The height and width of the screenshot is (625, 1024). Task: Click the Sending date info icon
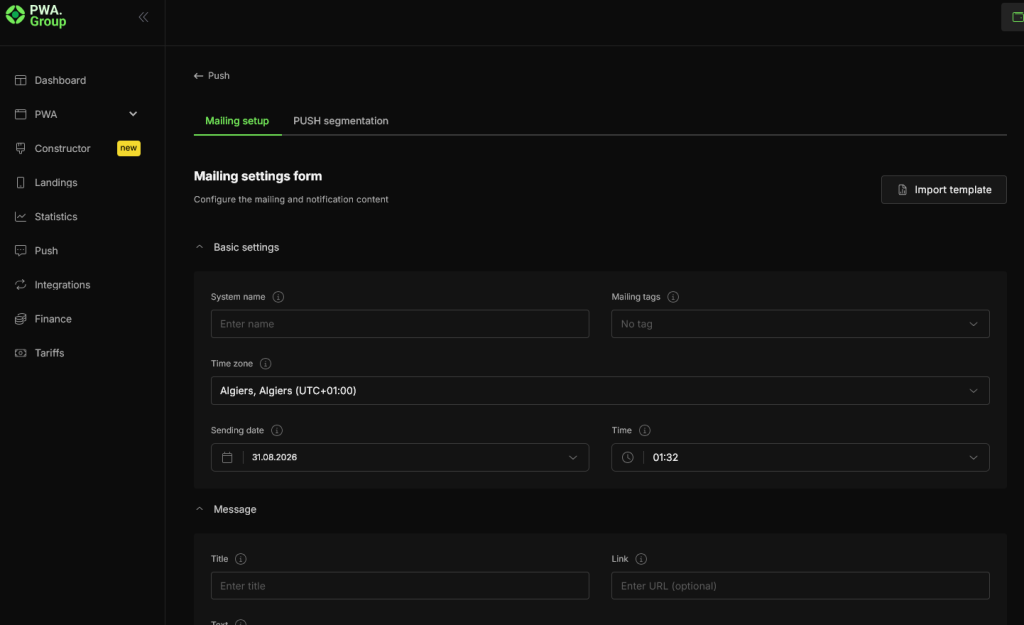(x=277, y=430)
